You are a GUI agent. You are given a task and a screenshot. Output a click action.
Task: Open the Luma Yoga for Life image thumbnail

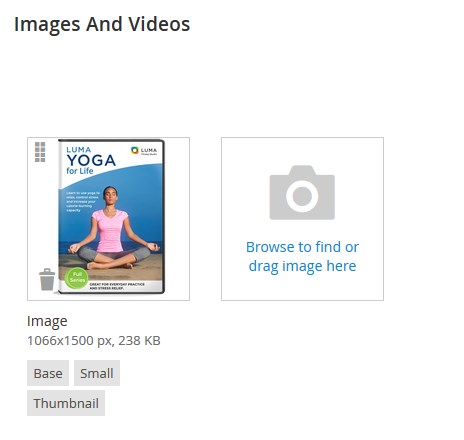(x=109, y=219)
